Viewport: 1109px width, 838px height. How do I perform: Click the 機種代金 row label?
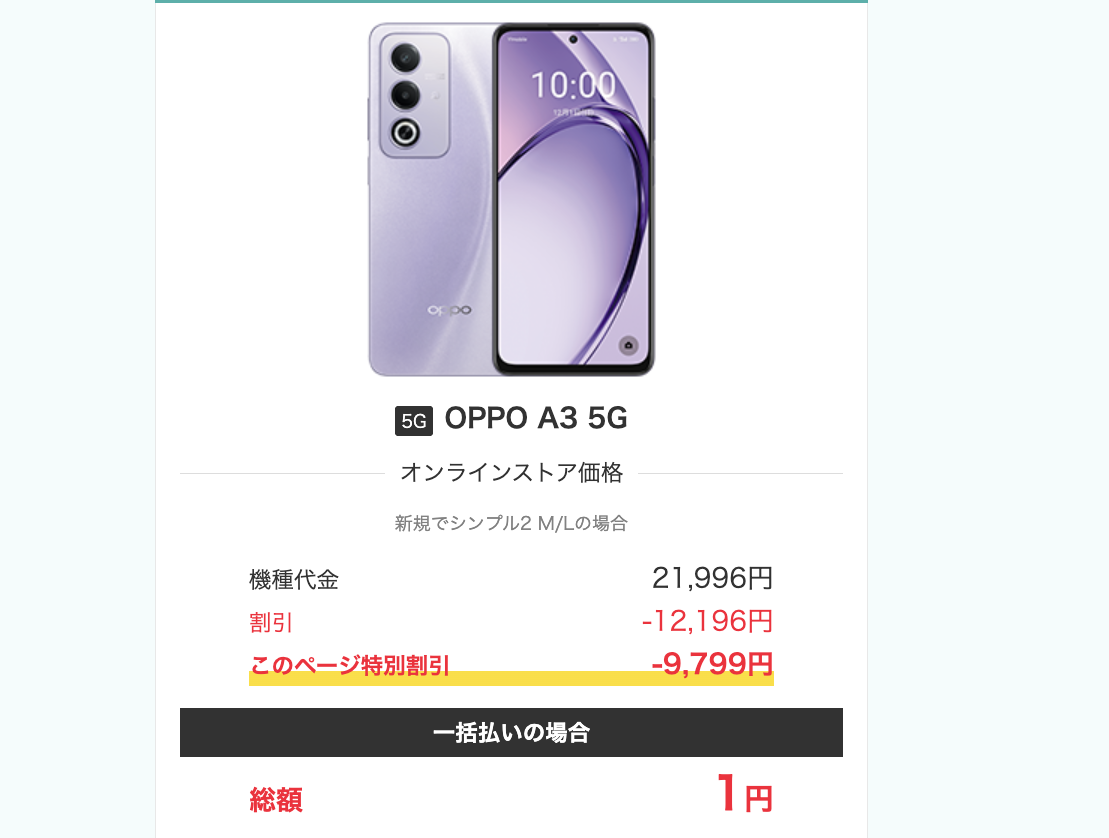click(x=294, y=580)
